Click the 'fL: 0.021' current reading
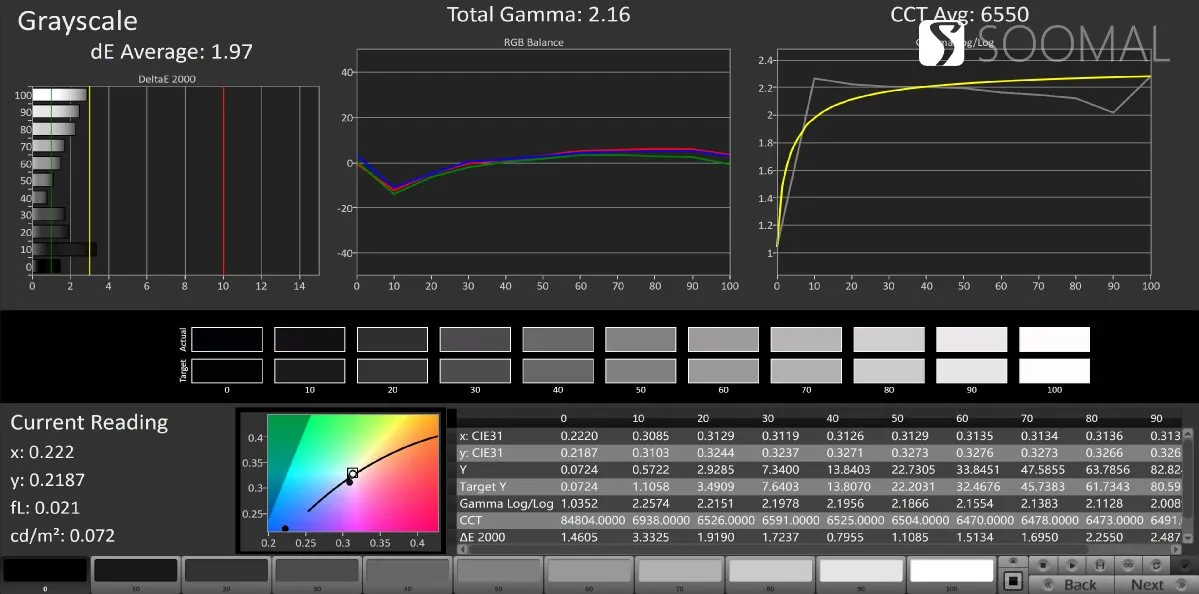The image size is (1199, 594). pos(45,508)
